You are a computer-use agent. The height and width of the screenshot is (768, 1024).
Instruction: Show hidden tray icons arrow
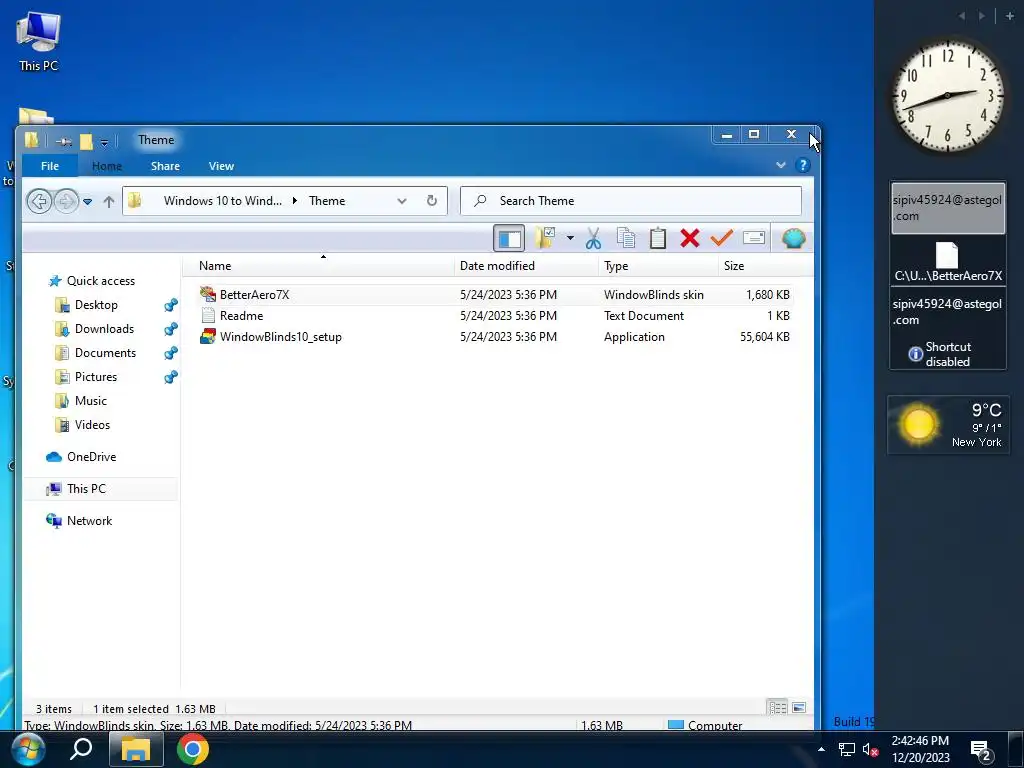click(821, 749)
